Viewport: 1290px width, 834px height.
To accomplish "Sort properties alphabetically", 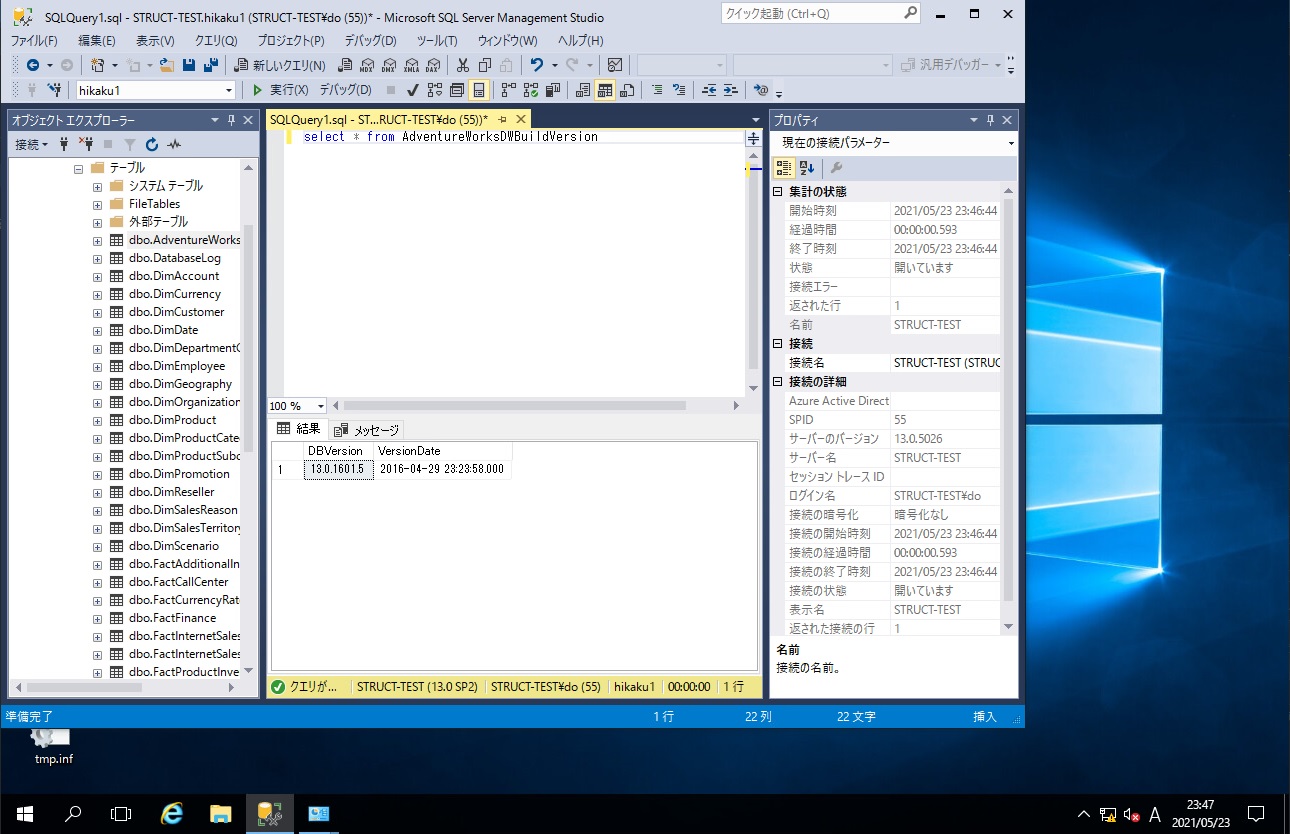I will pos(807,167).
